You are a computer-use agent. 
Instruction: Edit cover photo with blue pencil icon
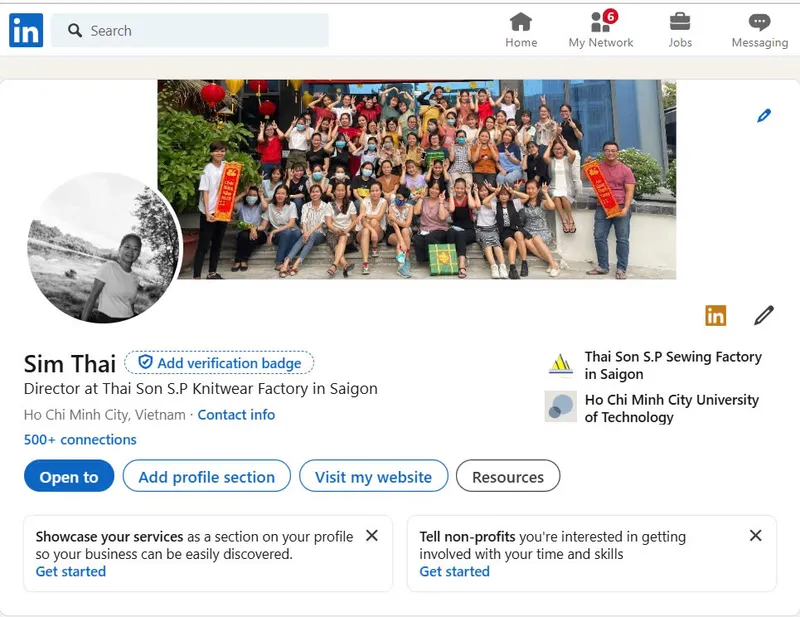764,116
